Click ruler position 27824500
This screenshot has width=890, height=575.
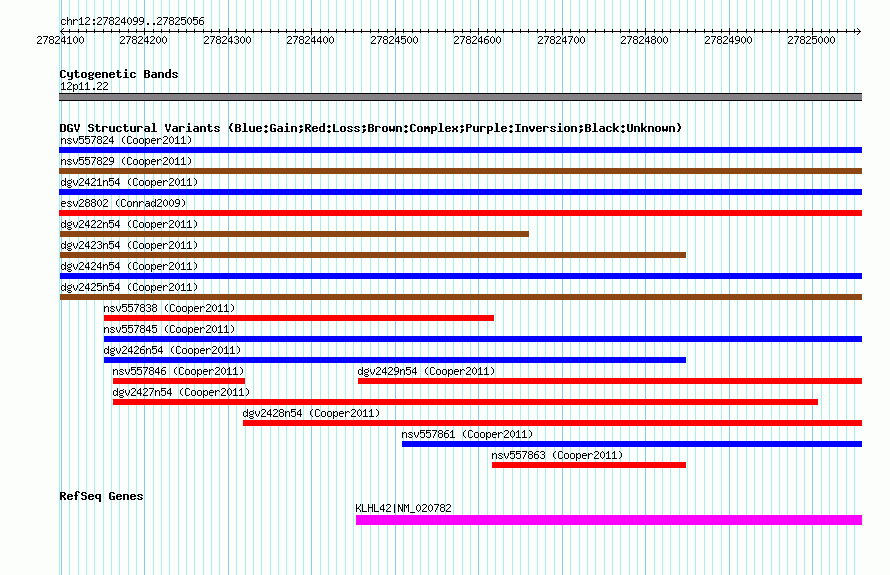394,40
